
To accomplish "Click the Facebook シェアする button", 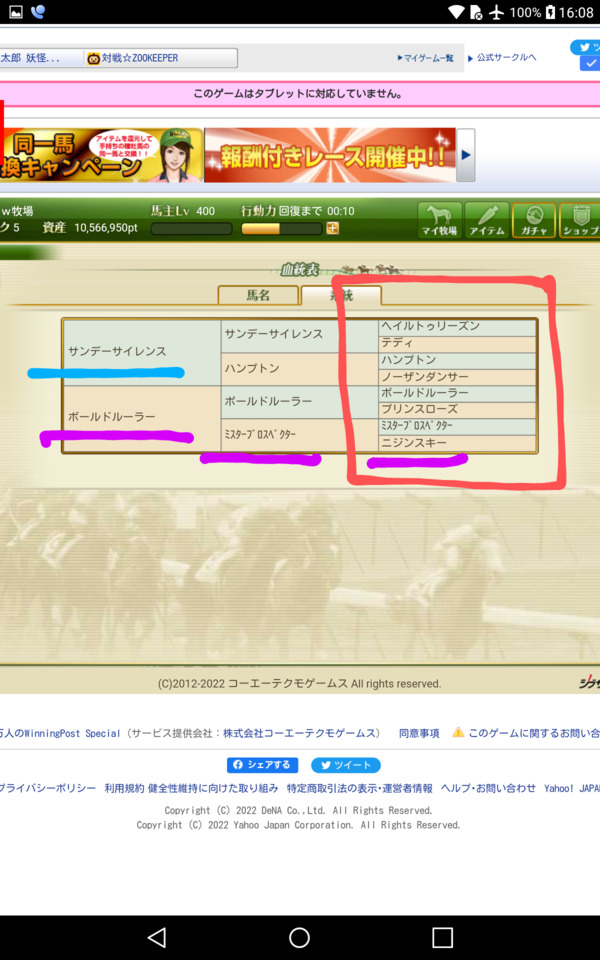I will point(263,765).
